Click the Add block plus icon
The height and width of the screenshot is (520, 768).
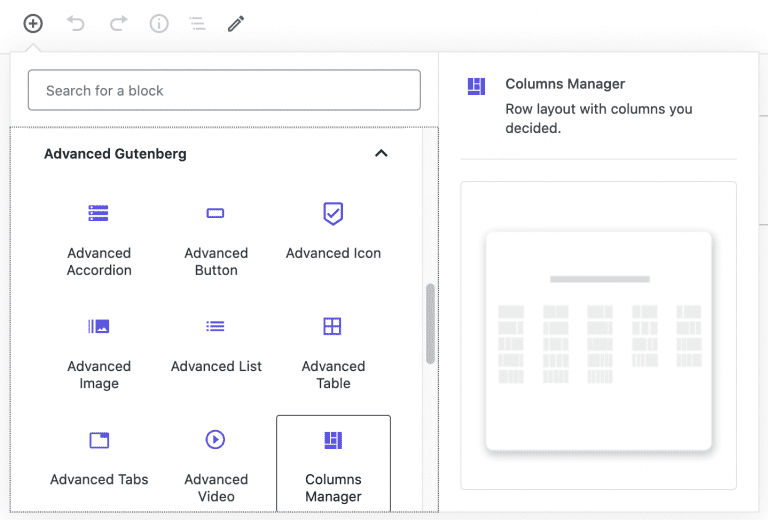(x=33, y=24)
